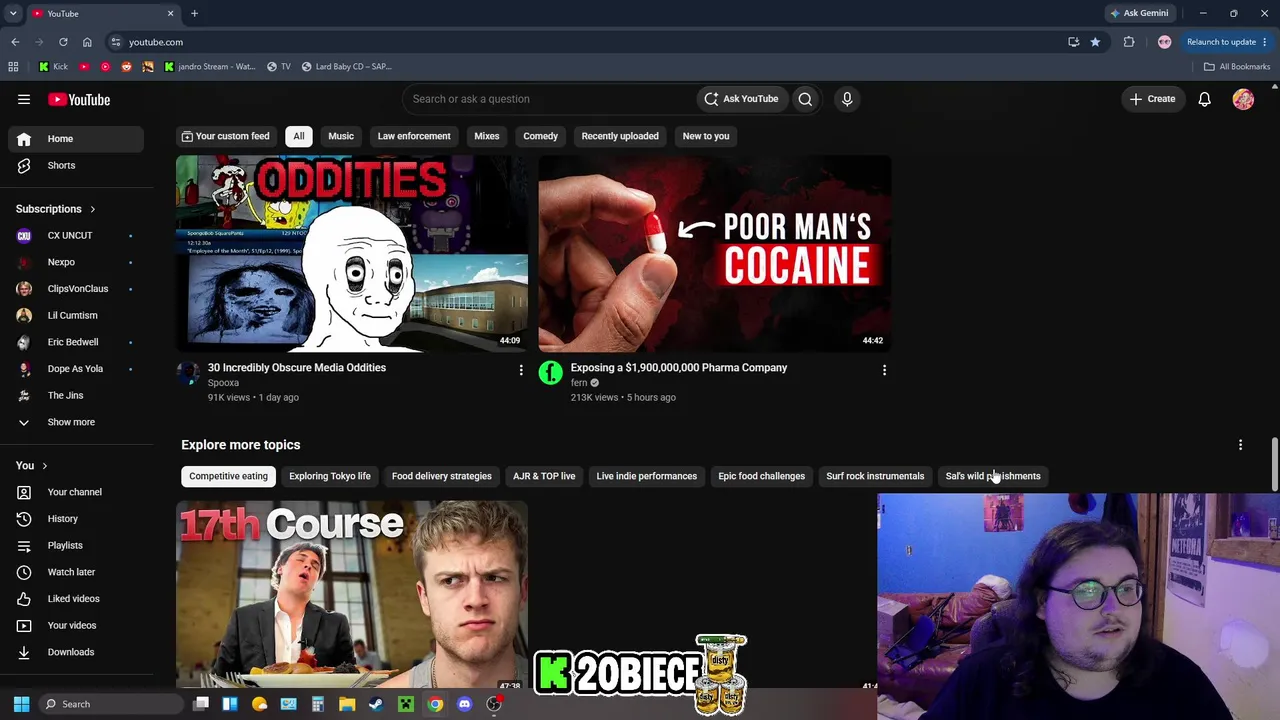
Task: Bookmark this page with the star
Action: pyautogui.click(x=1095, y=42)
